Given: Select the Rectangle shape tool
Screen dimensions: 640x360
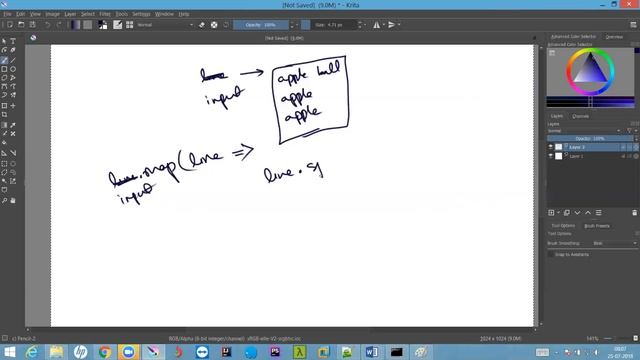Looking at the screenshot, I should tap(4, 69).
